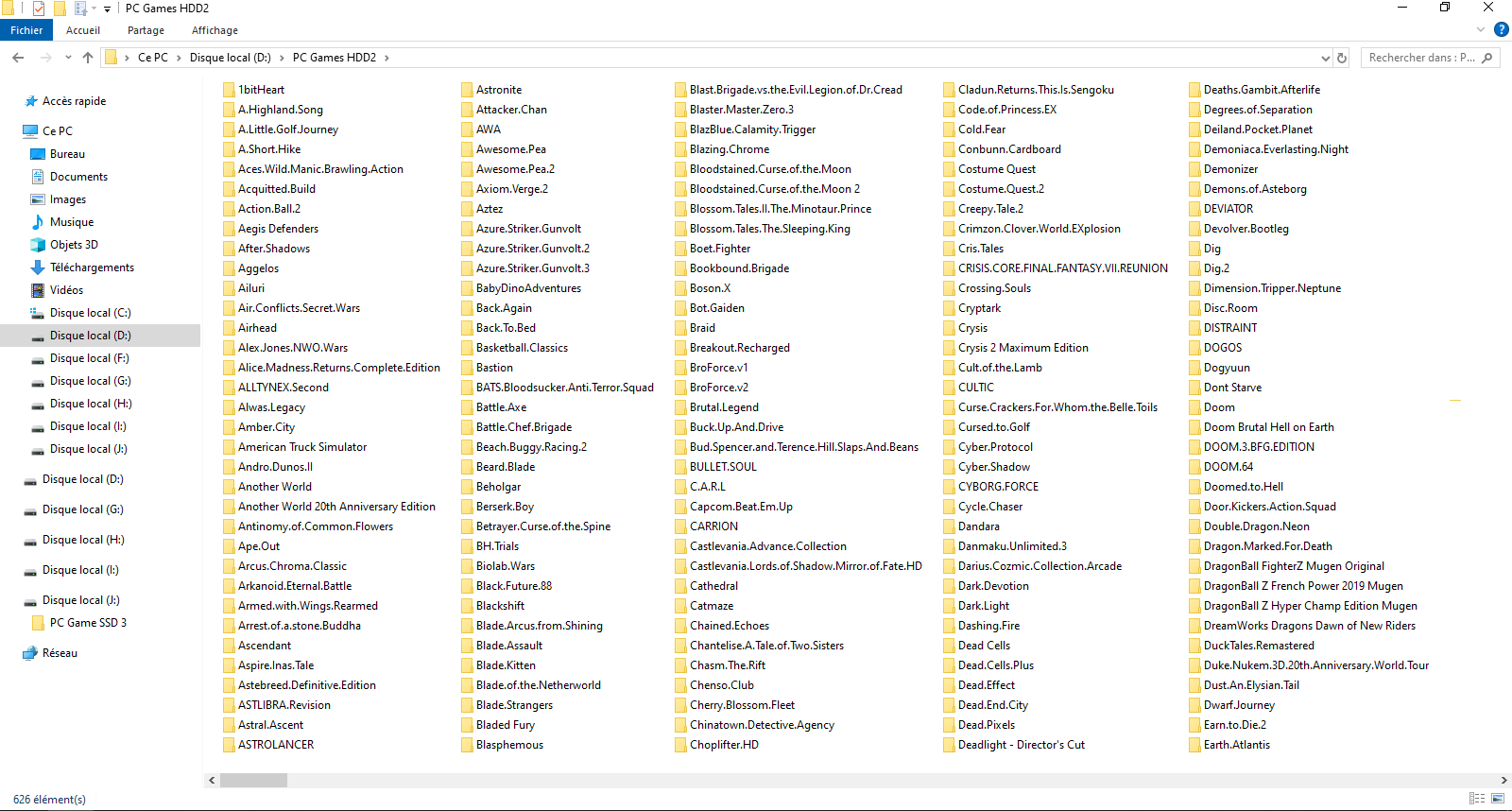Open Accès rapide in the sidebar
1512x811 pixels.
[74, 101]
